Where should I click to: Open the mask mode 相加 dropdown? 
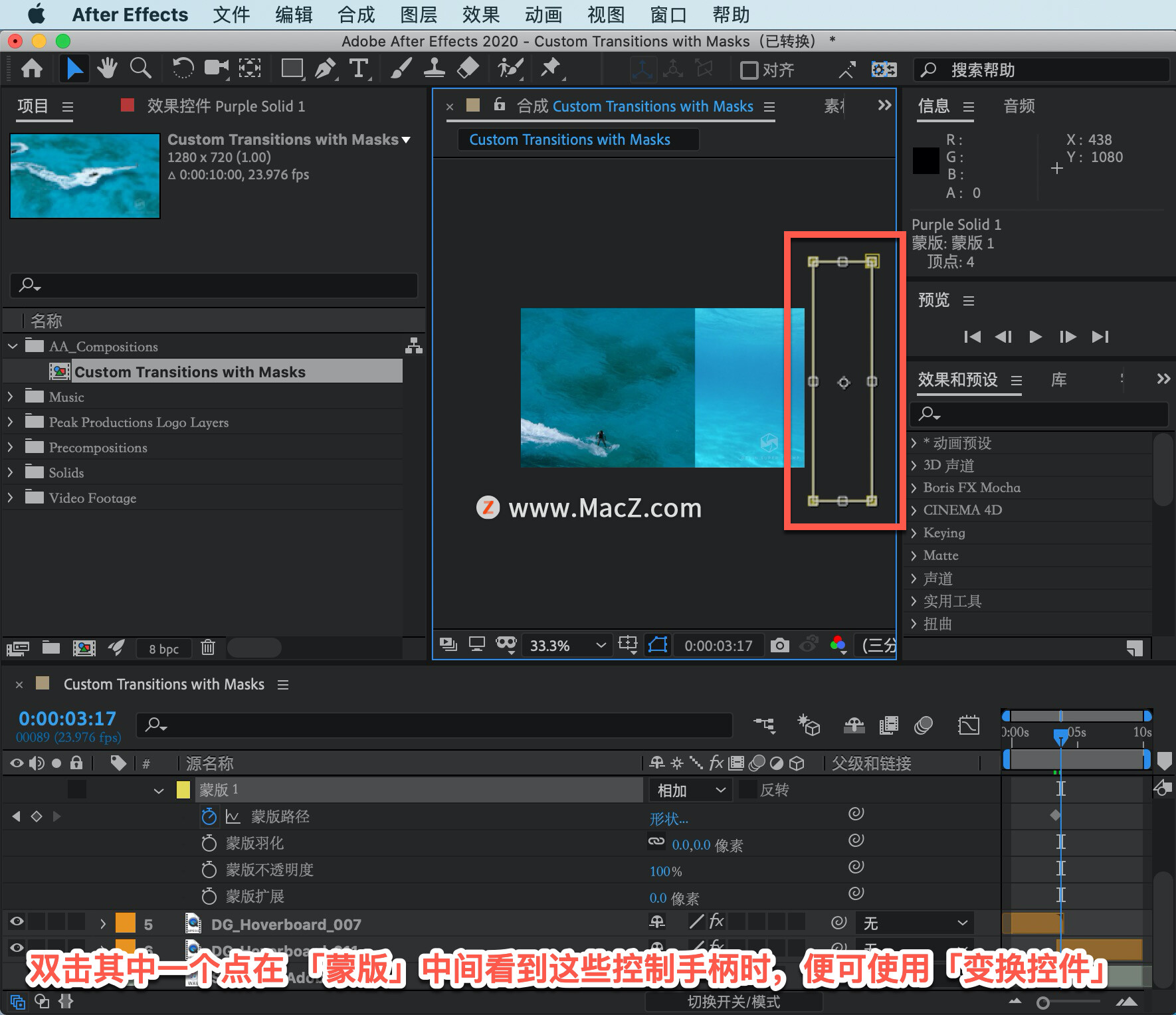[690, 790]
